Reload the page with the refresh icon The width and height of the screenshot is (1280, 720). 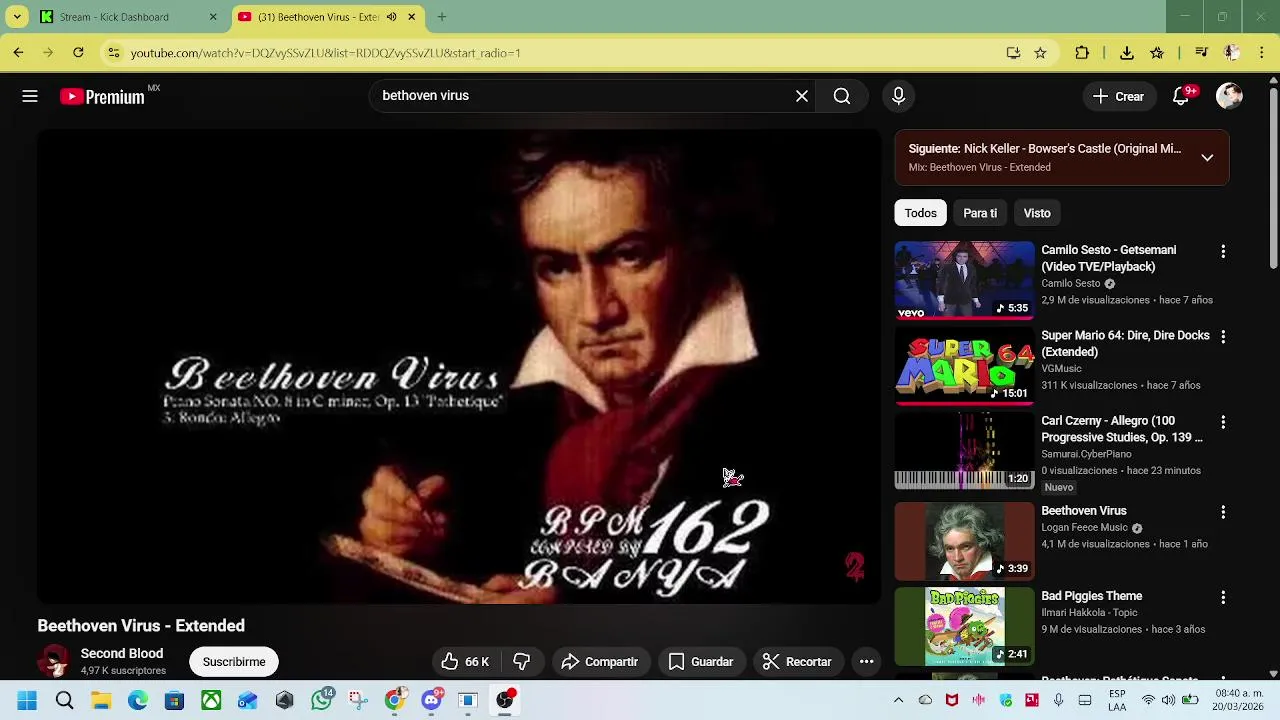(78, 53)
